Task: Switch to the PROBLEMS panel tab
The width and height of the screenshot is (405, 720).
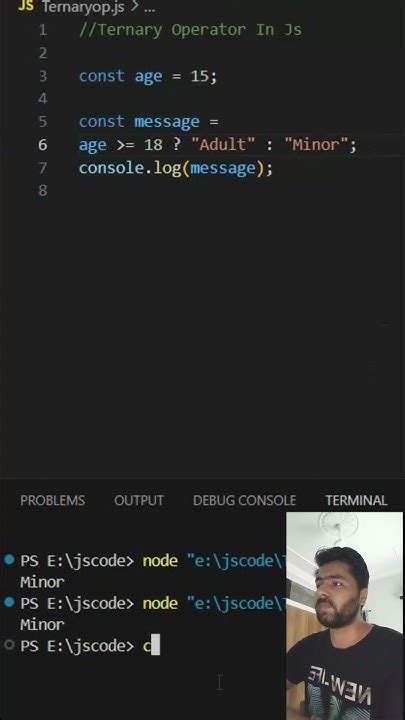Action: tap(52, 500)
